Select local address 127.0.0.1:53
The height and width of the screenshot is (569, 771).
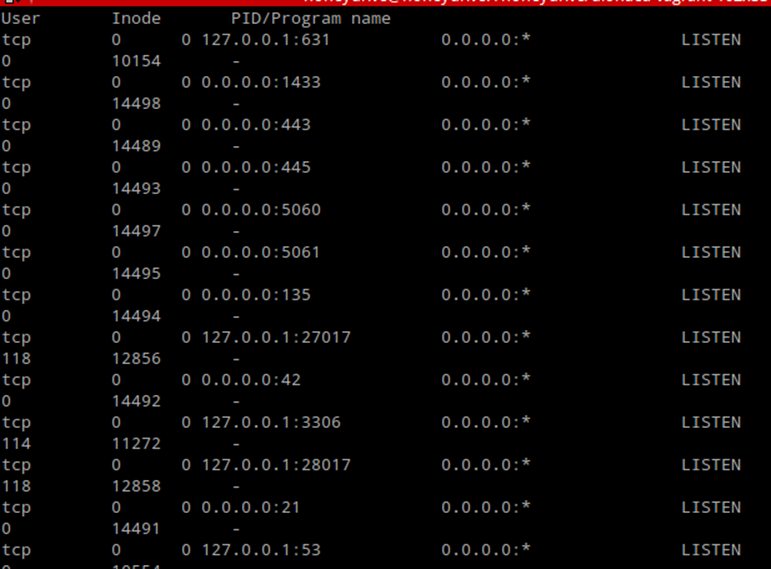261,550
